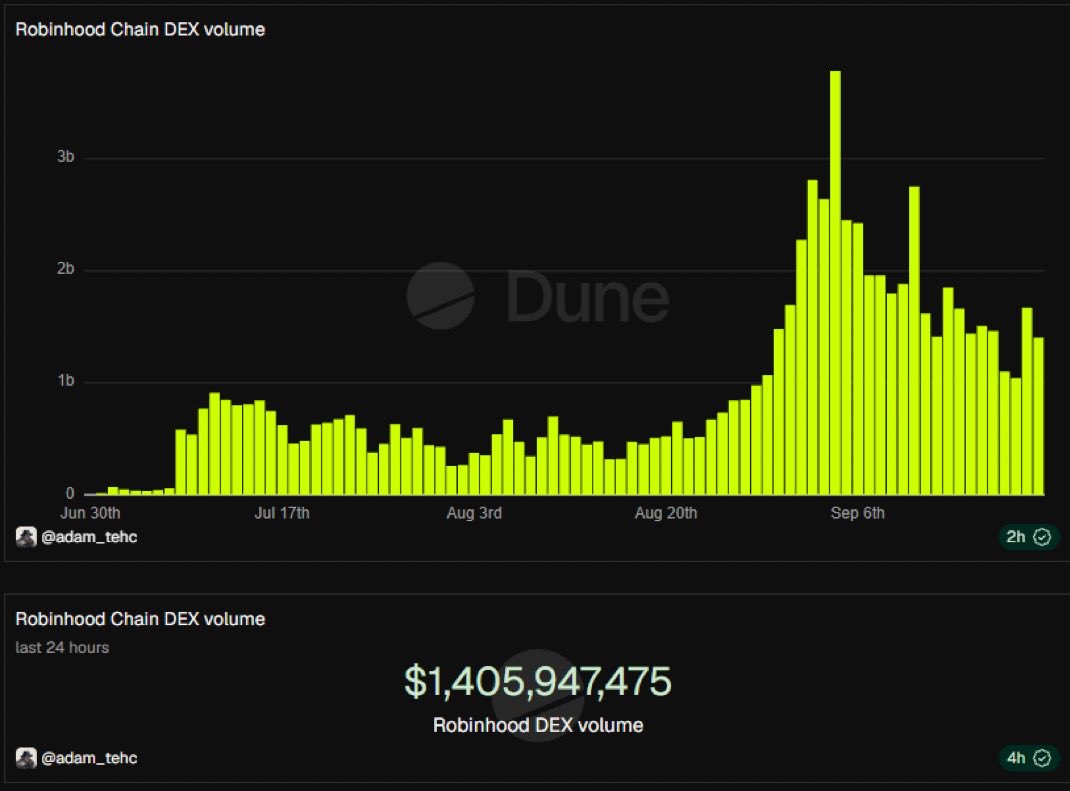Click the counter panel title Robinhood Chain DEX volume
The height and width of the screenshot is (791, 1070).
tap(140, 619)
